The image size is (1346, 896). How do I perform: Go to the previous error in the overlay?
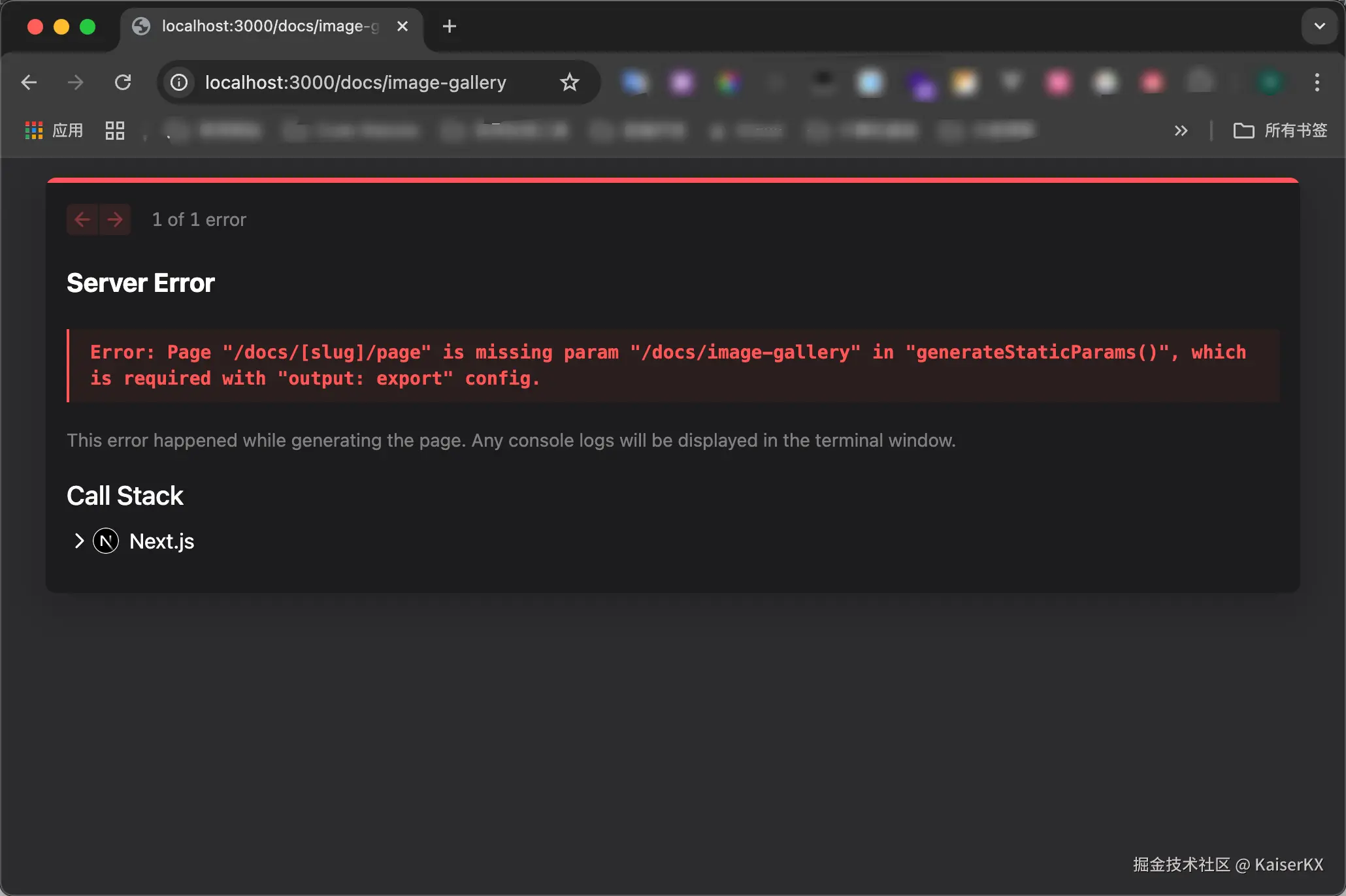[82, 219]
